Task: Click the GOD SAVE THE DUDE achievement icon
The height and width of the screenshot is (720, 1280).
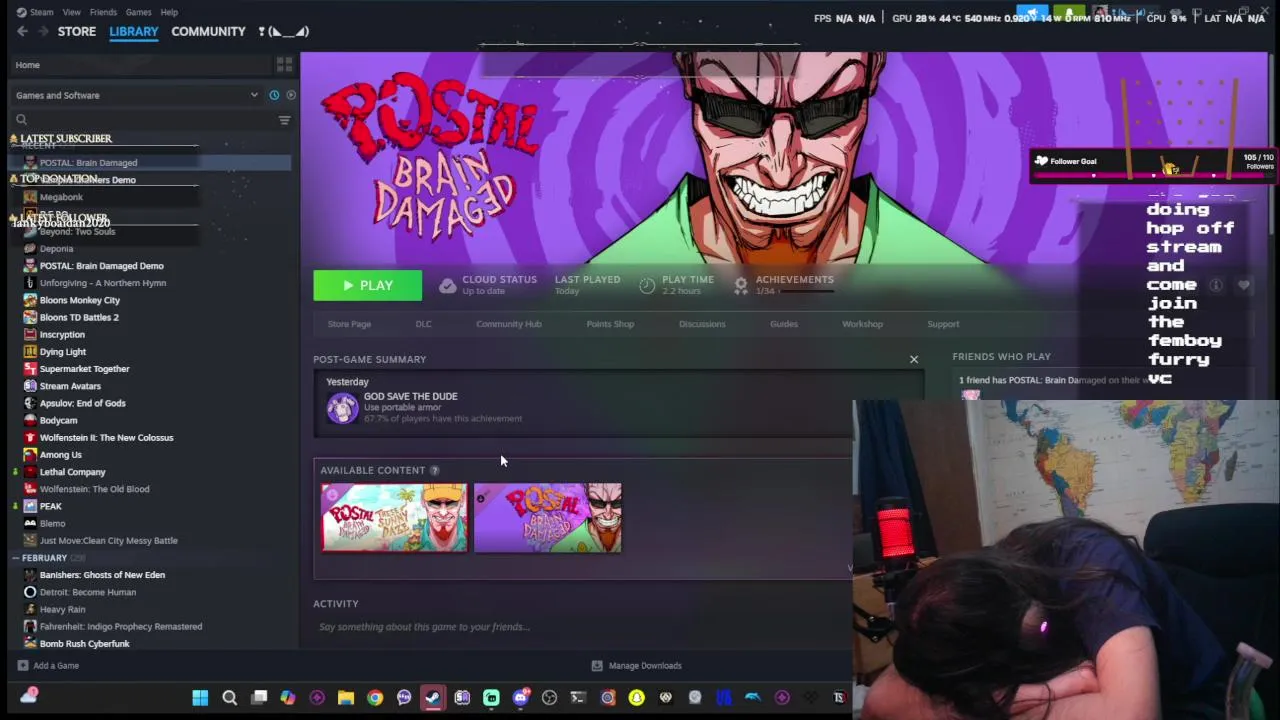Action: [342, 408]
